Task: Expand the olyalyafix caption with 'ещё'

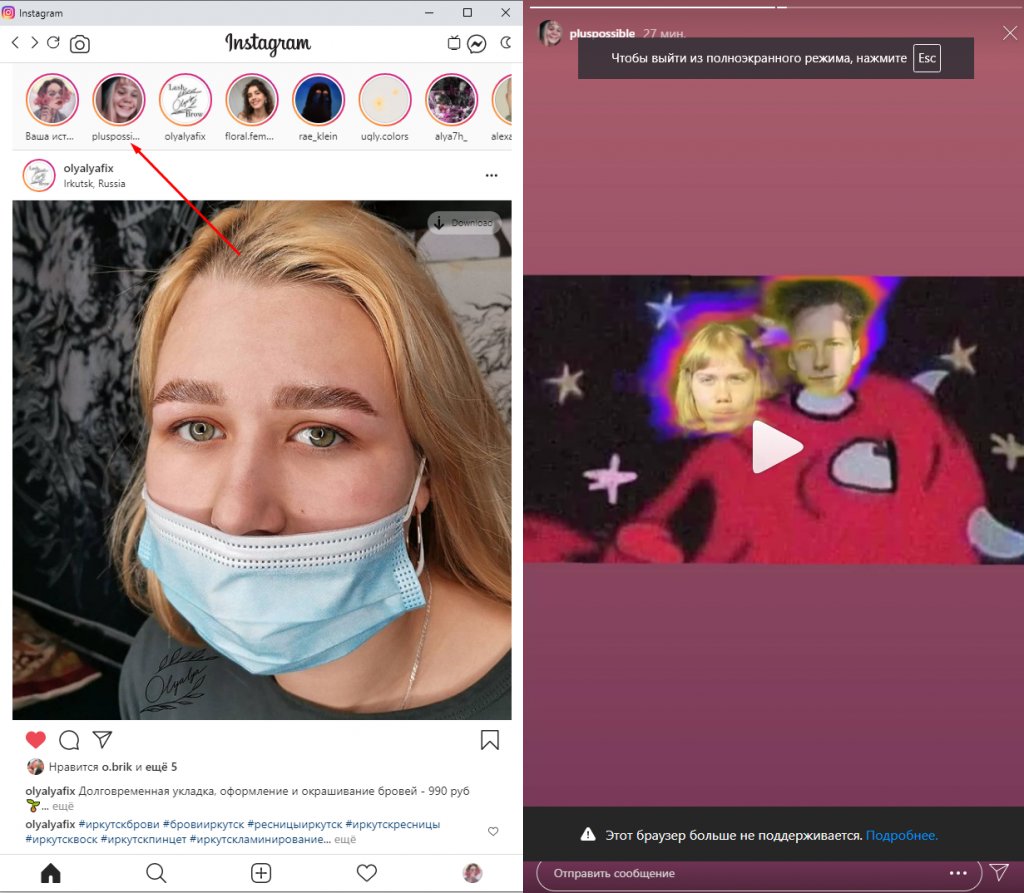Action: point(62,805)
